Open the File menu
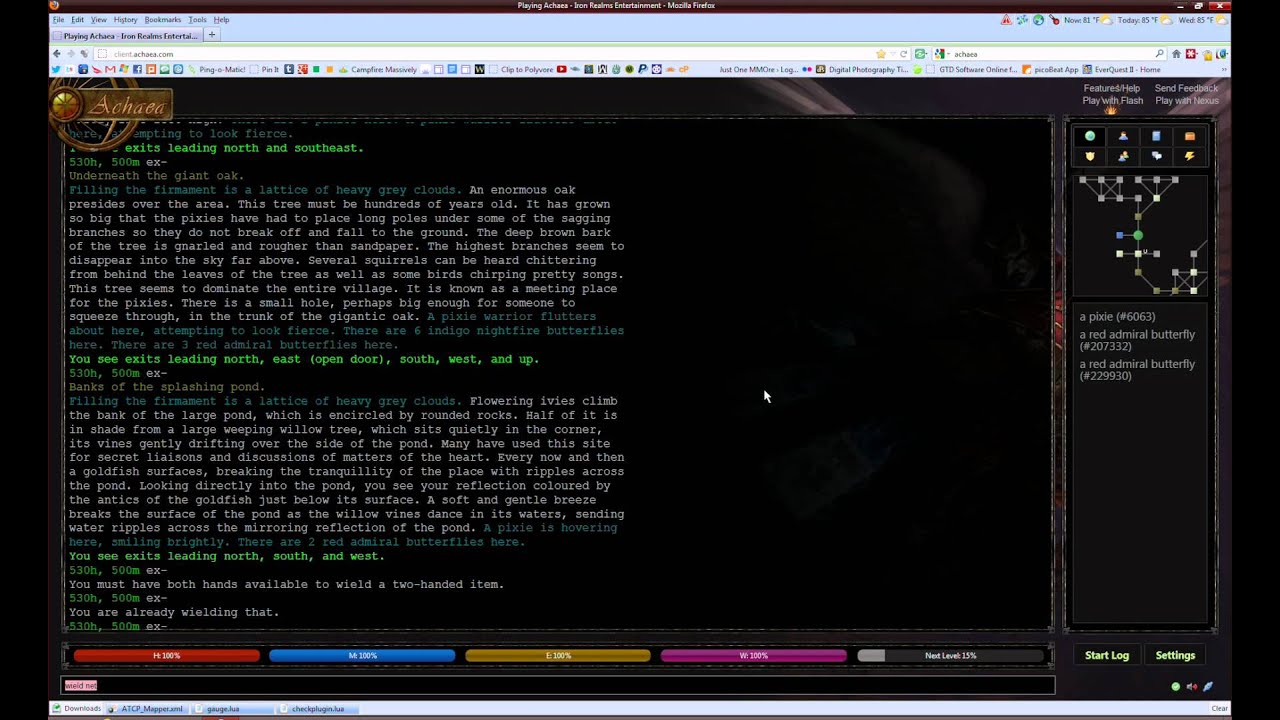Screen dimensions: 1280x720 pos(59,19)
